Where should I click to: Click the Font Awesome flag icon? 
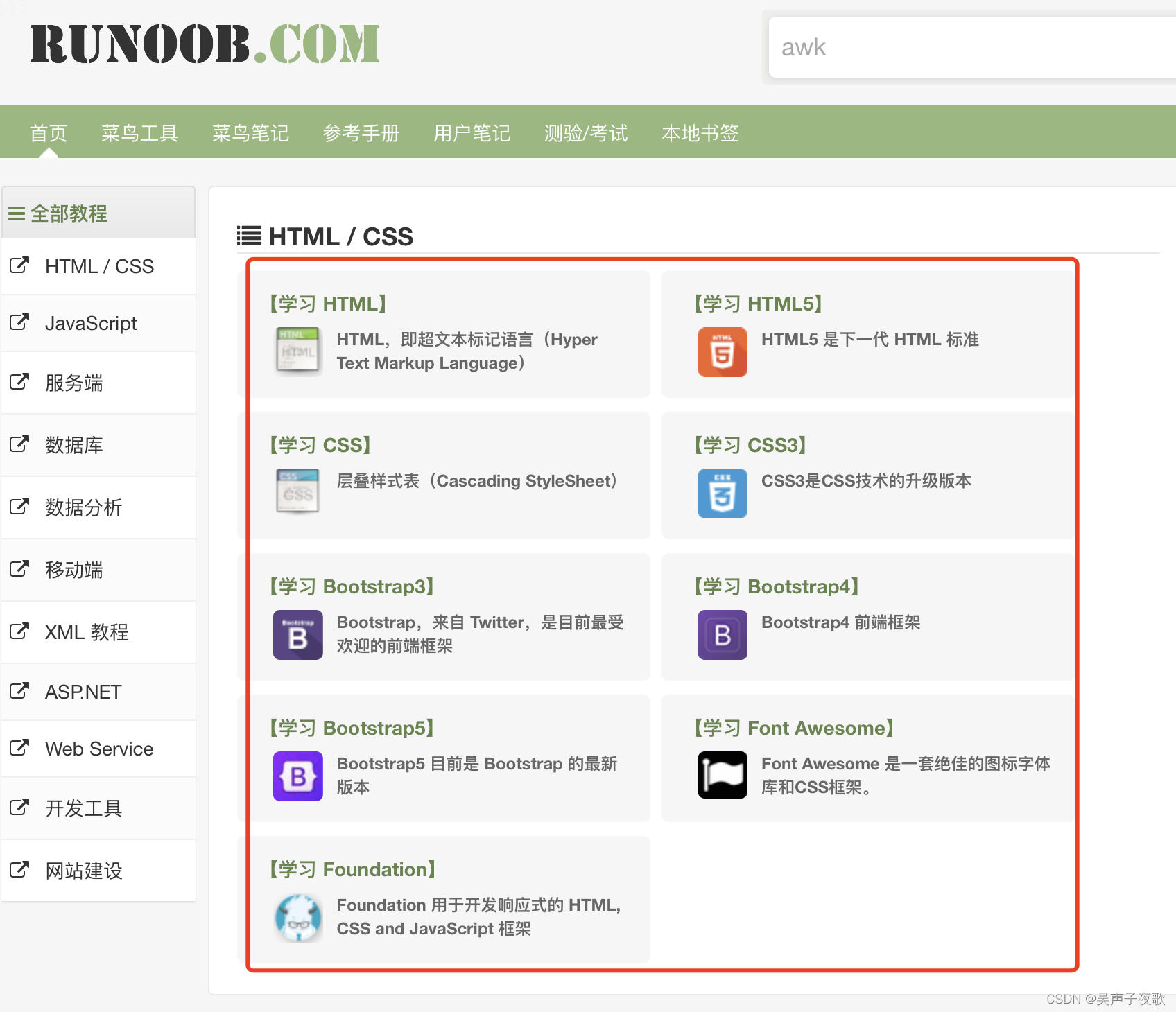(722, 775)
